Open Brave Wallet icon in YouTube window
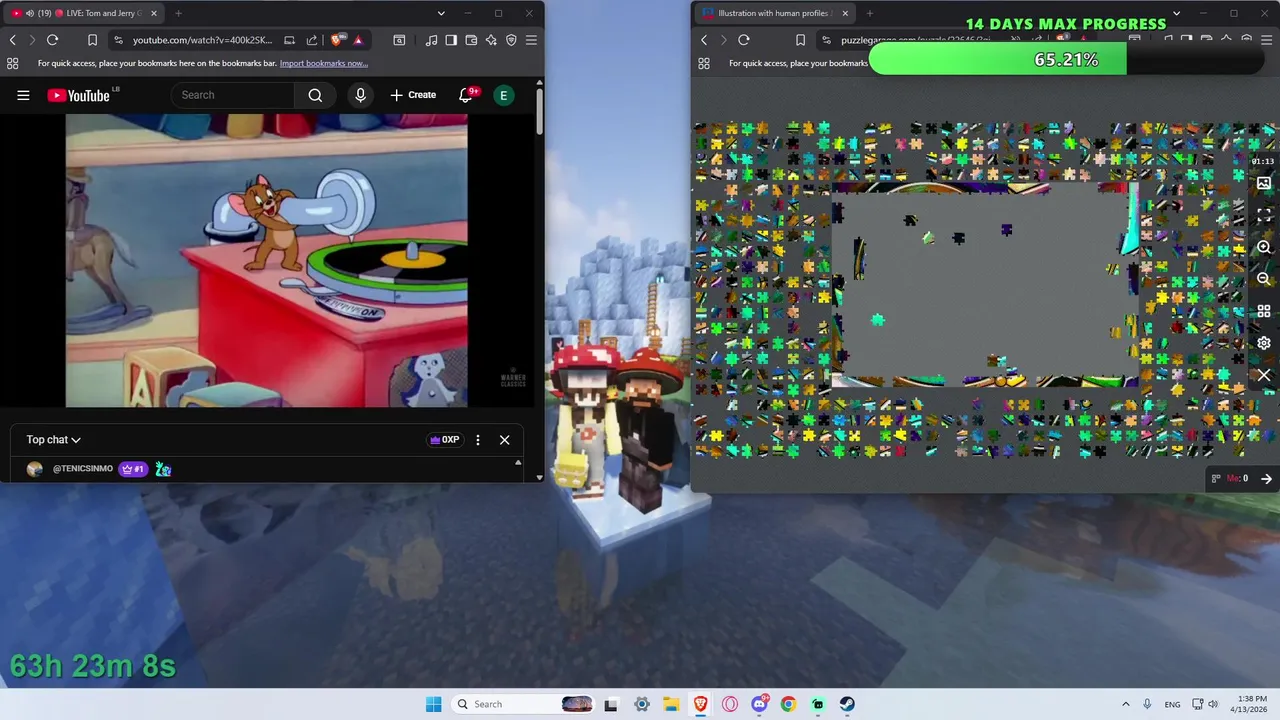The height and width of the screenshot is (720, 1280). click(x=471, y=40)
